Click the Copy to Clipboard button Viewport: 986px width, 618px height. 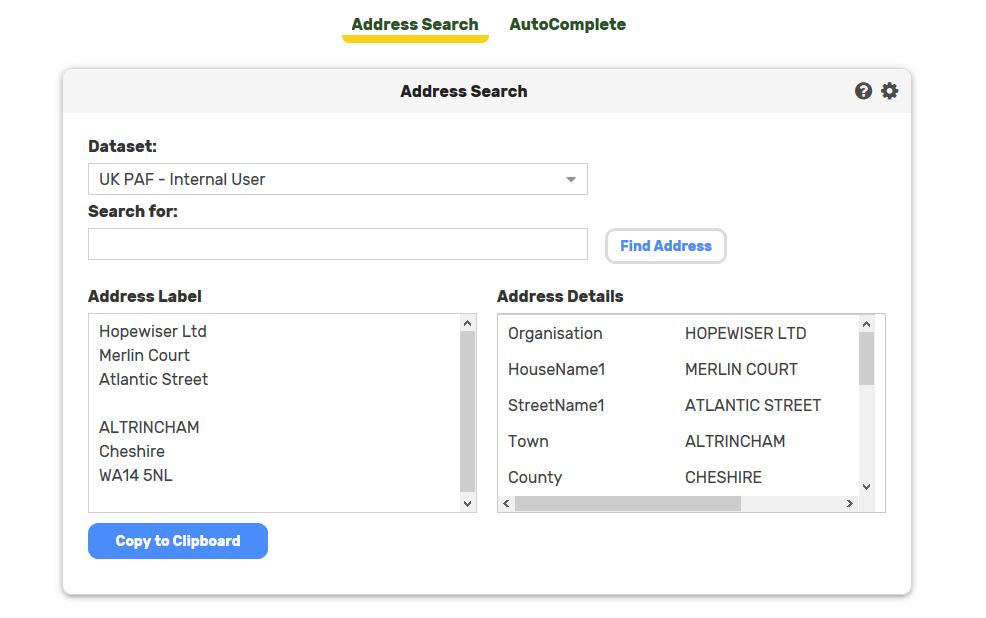178,541
